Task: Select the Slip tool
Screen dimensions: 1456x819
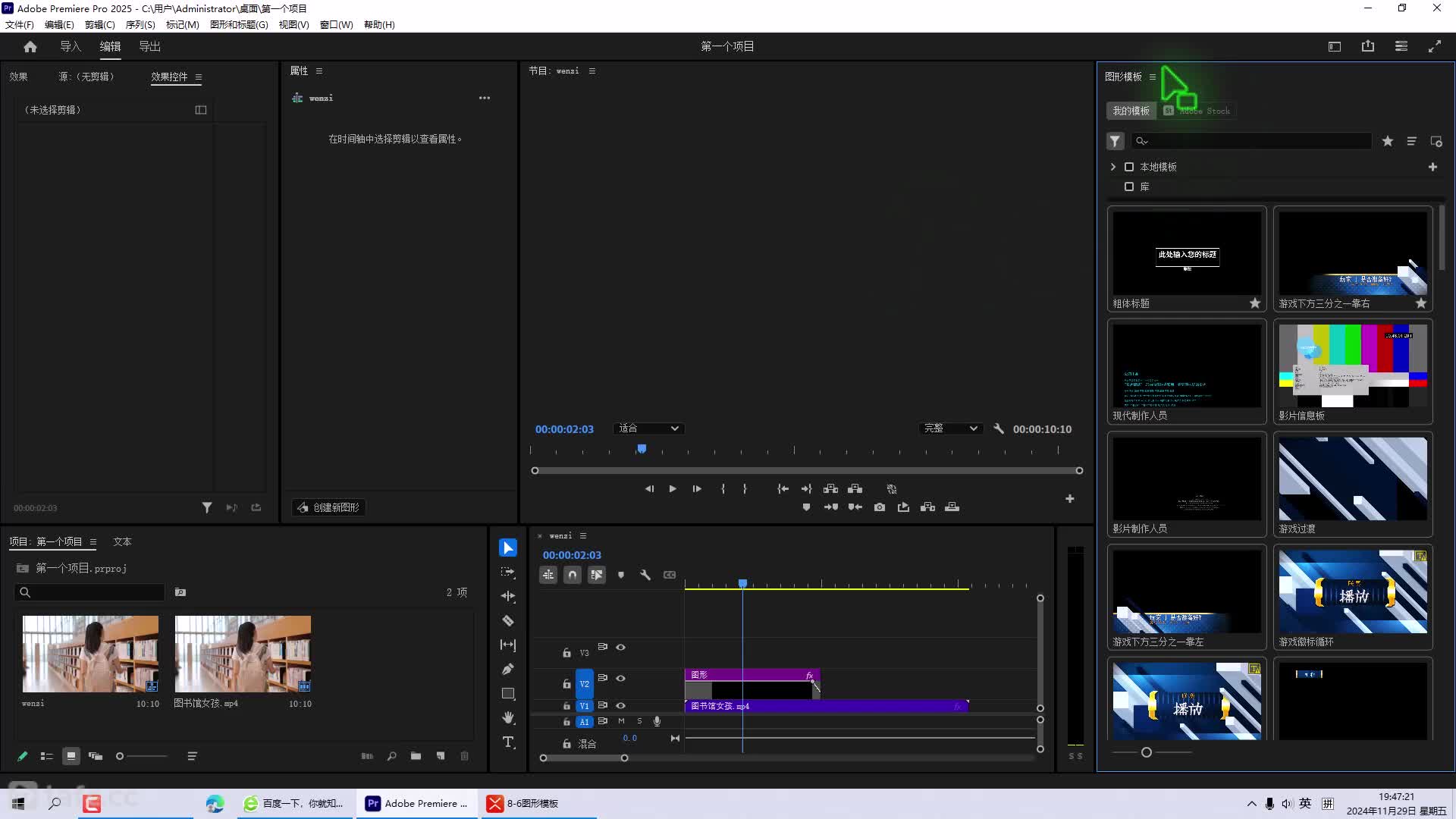Action: [x=508, y=645]
